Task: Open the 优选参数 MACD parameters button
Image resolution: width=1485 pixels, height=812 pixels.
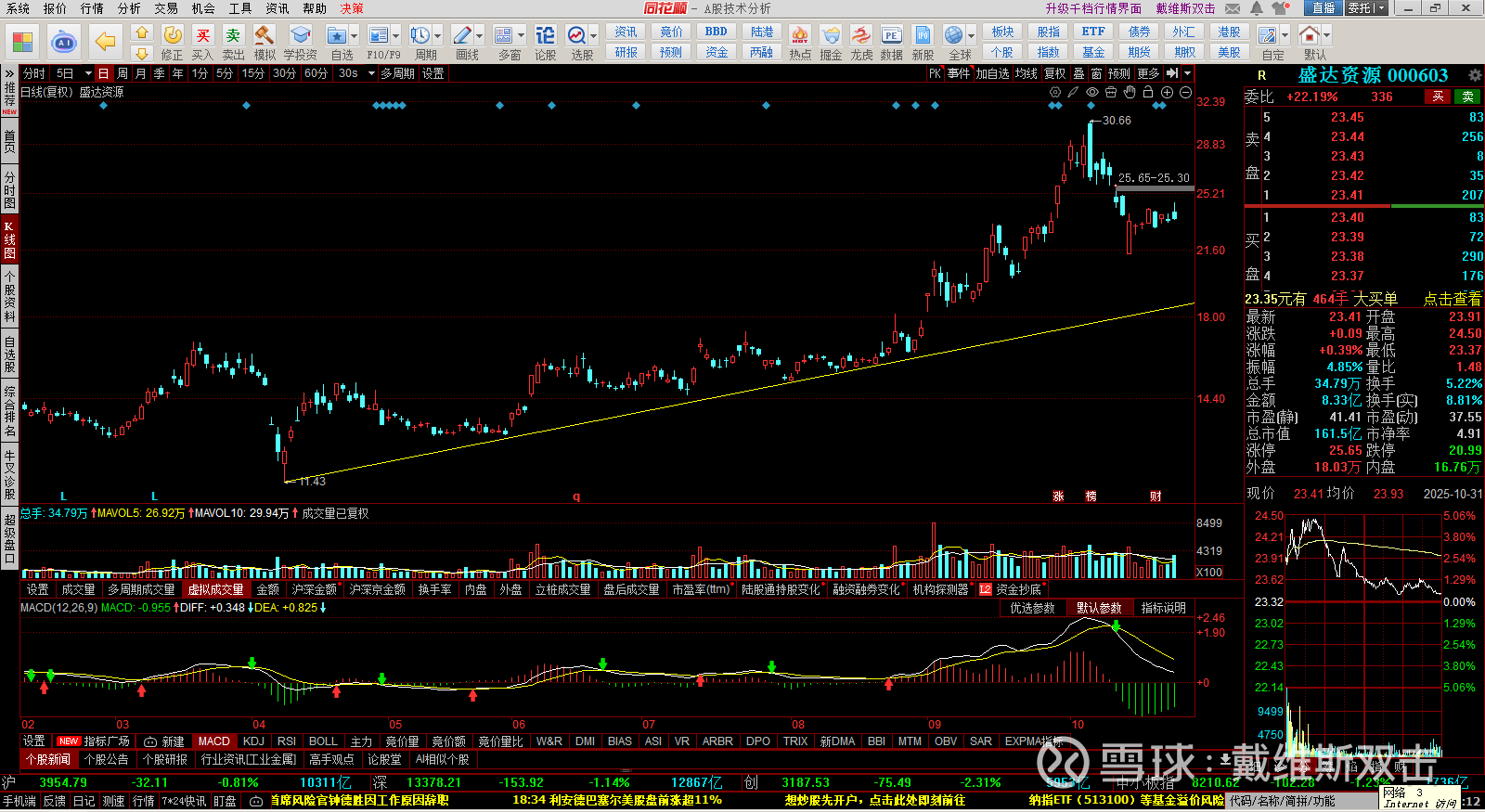Action: pyautogui.click(x=1032, y=609)
